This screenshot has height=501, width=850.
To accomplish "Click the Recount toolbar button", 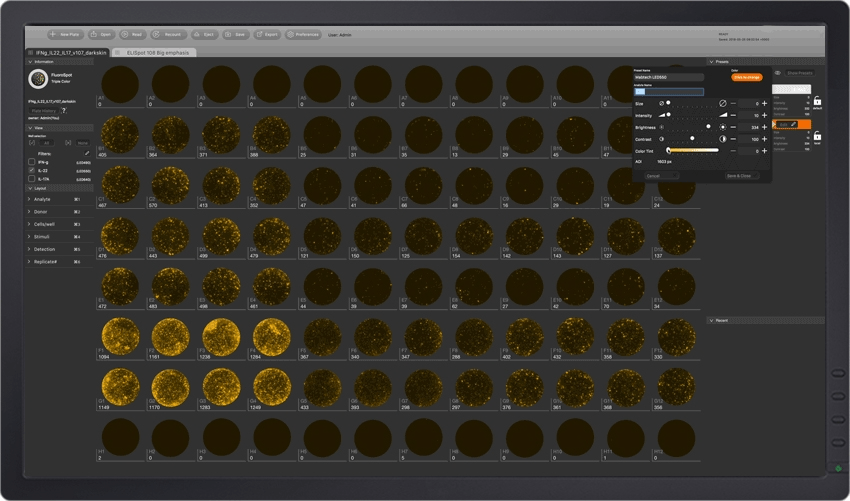I will (168, 34).
